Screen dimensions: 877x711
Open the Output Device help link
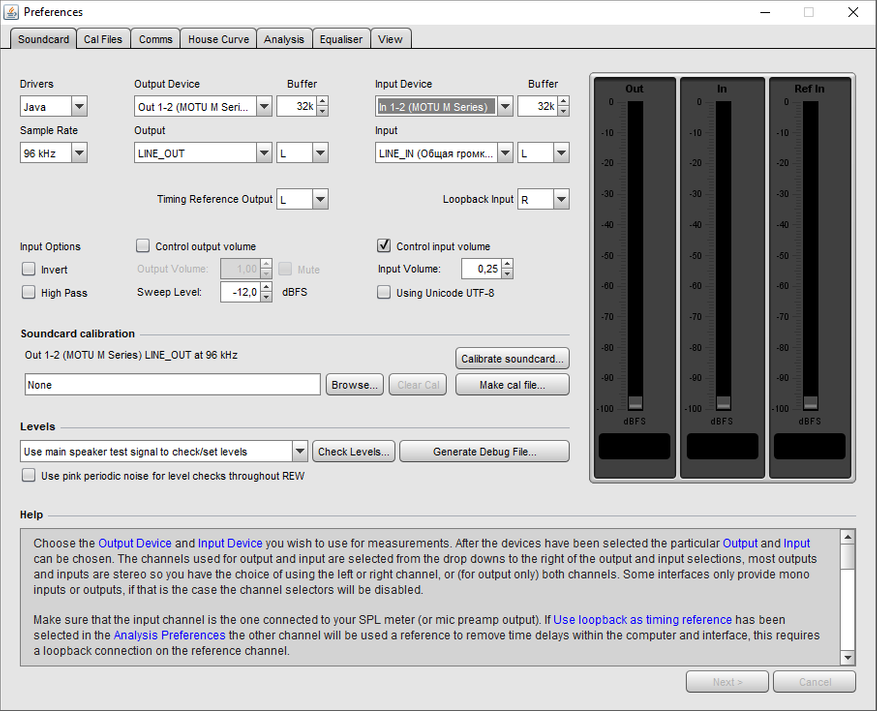[135, 543]
